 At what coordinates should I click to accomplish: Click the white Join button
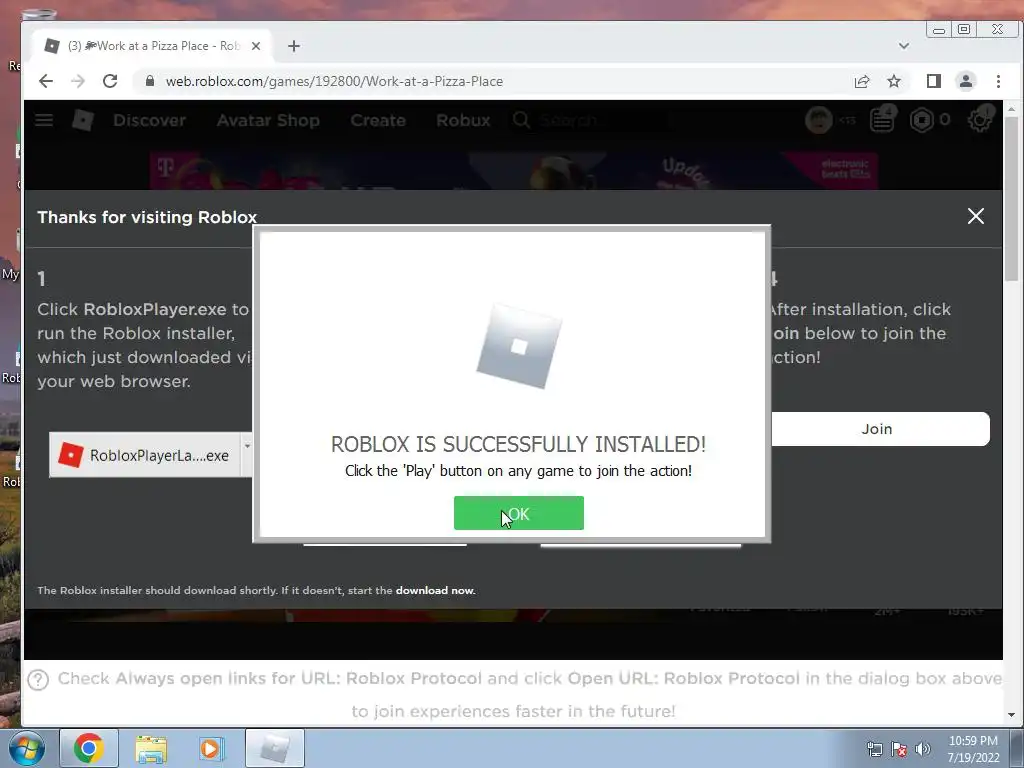880,429
